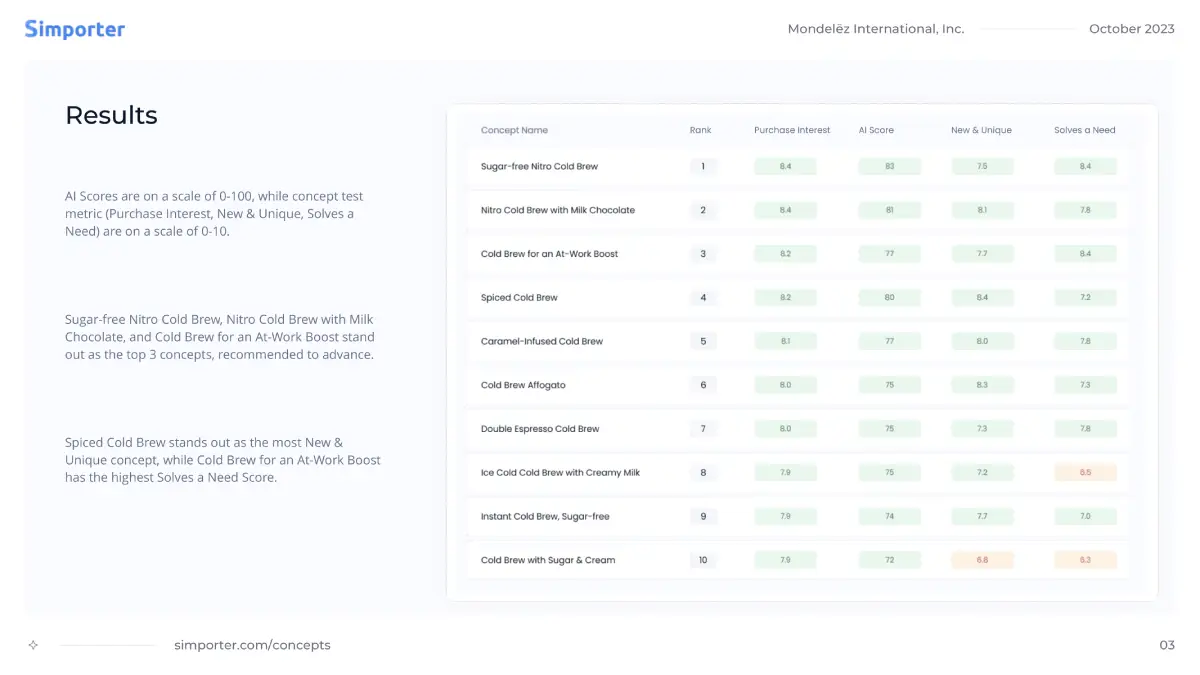Image resolution: width=1200 pixels, height=675 pixels.
Task: Click orange Solves a Need cell for Creamy Milk row
Action: point(1085,473)
